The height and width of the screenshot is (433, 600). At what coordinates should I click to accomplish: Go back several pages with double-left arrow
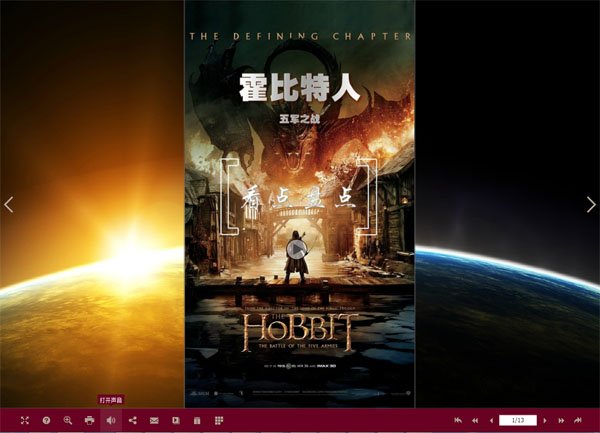coord(475,421)
